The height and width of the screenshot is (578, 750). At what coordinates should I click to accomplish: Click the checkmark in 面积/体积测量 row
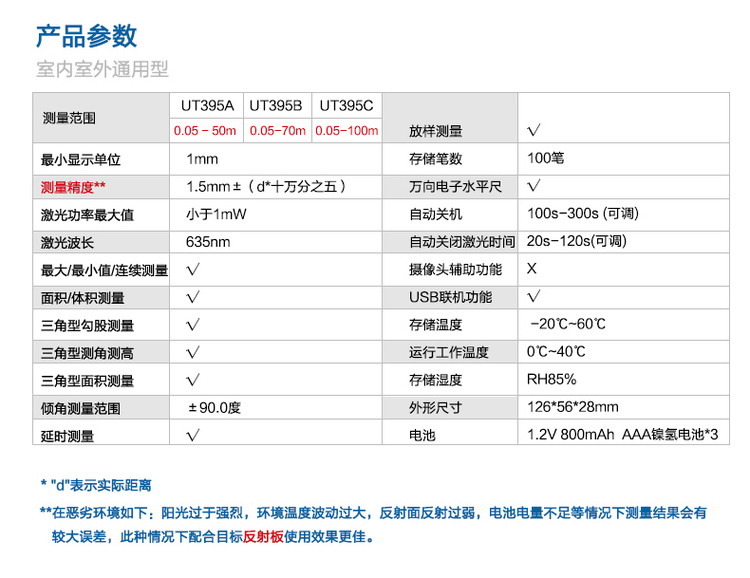193,297
